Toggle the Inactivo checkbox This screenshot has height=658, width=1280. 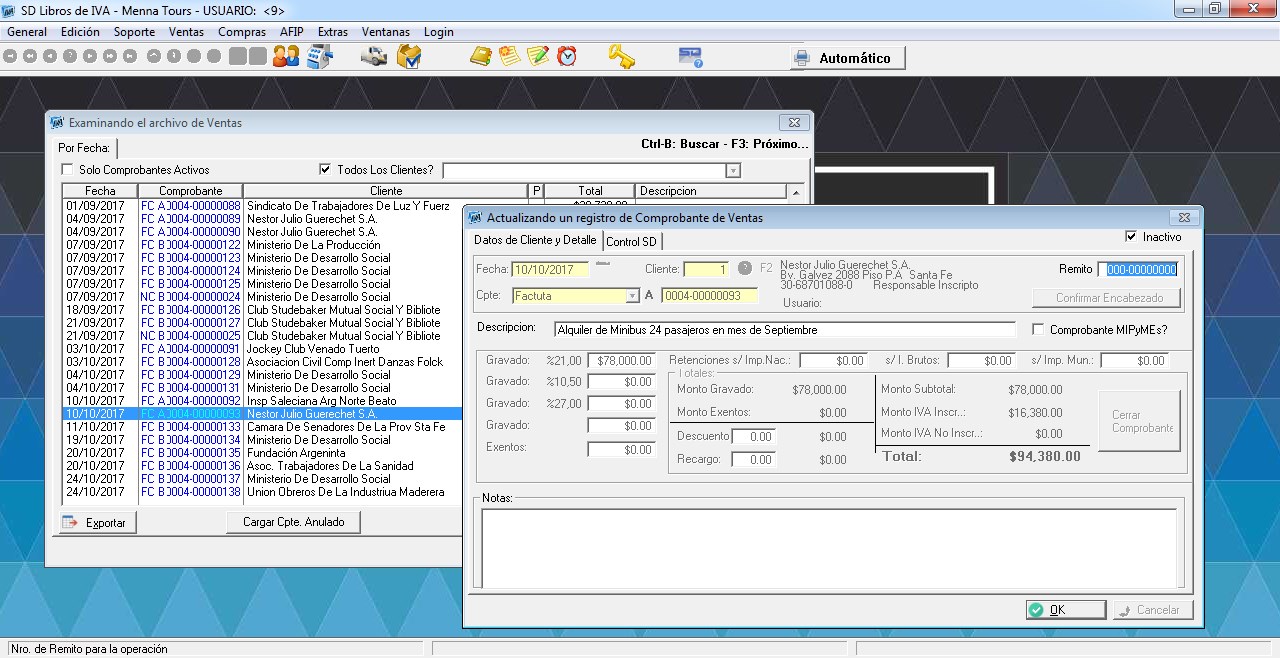1131,237
